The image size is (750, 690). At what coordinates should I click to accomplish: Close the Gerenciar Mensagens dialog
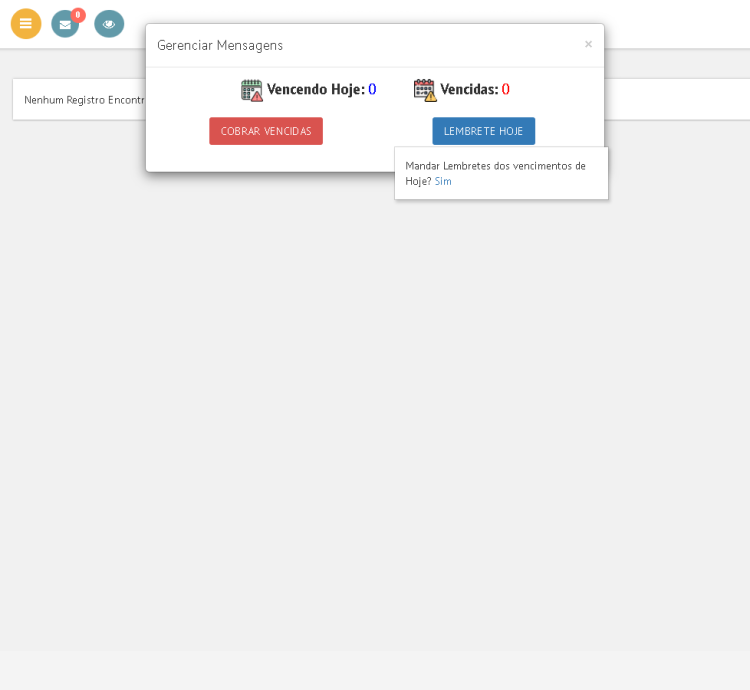(588, 44)
